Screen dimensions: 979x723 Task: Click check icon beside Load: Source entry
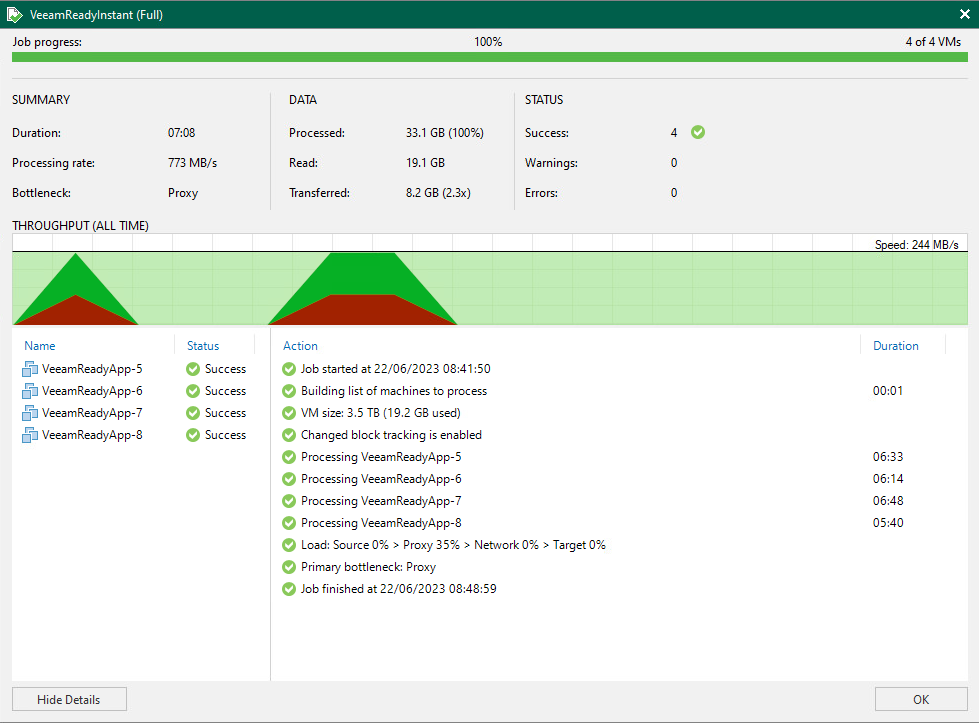(288, 545)
